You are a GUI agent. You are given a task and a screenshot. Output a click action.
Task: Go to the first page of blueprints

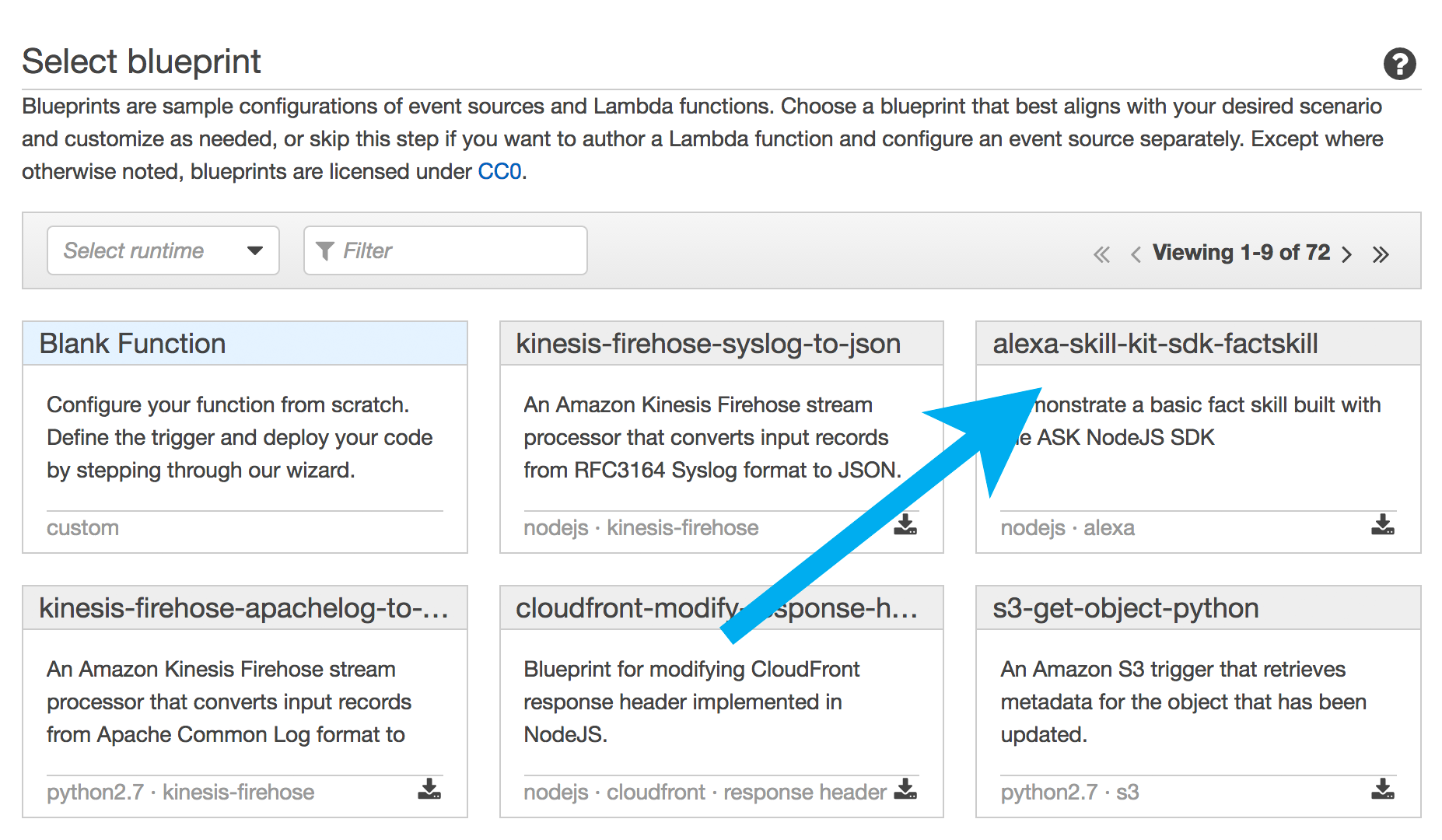[x=1101, y=254]
